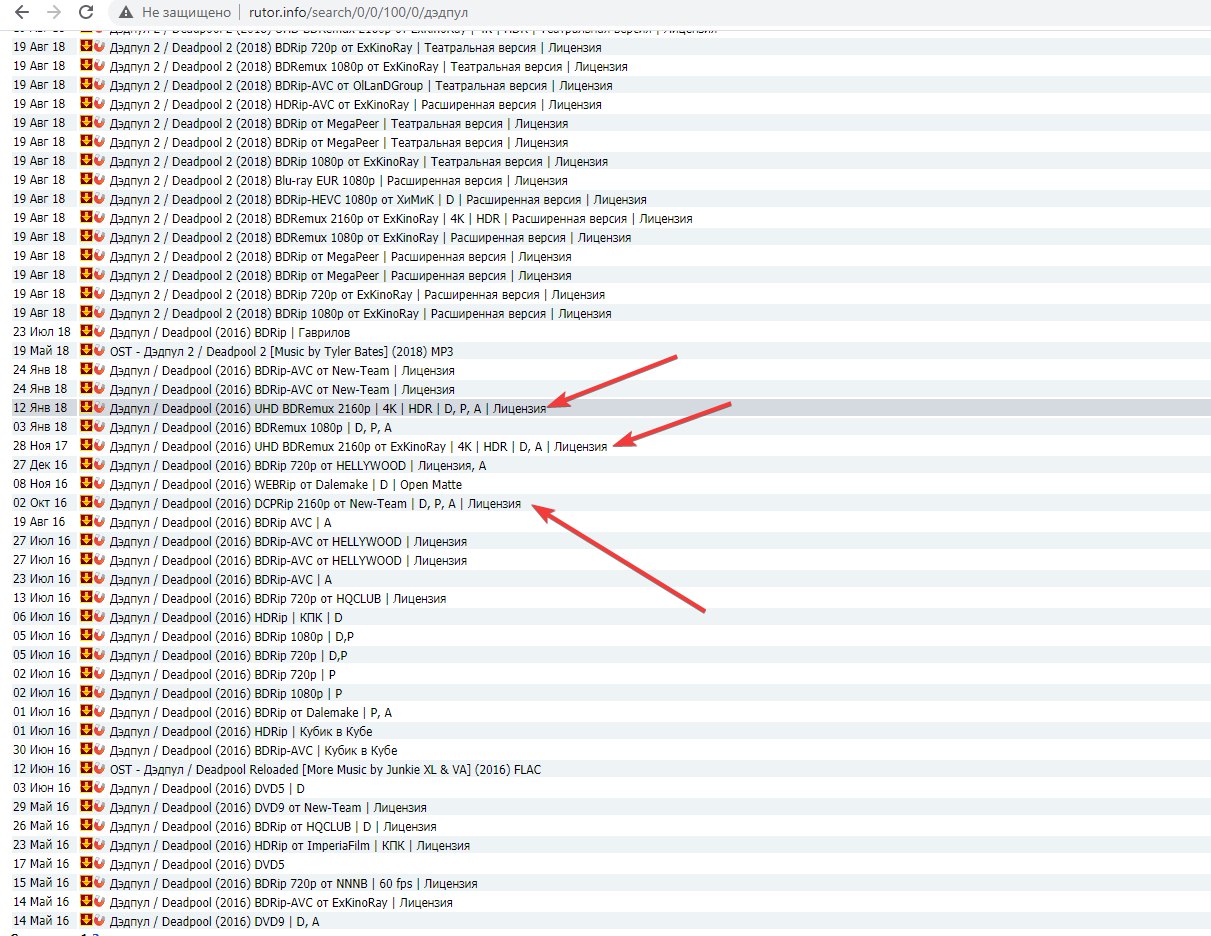Open Deadpool BDRip 1080p | D,P link

click(x=232, y=636)
